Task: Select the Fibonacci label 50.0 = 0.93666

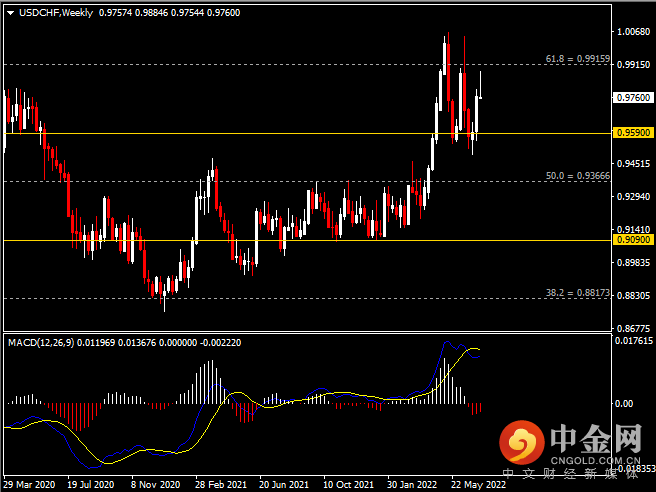Action: (578, 176)
